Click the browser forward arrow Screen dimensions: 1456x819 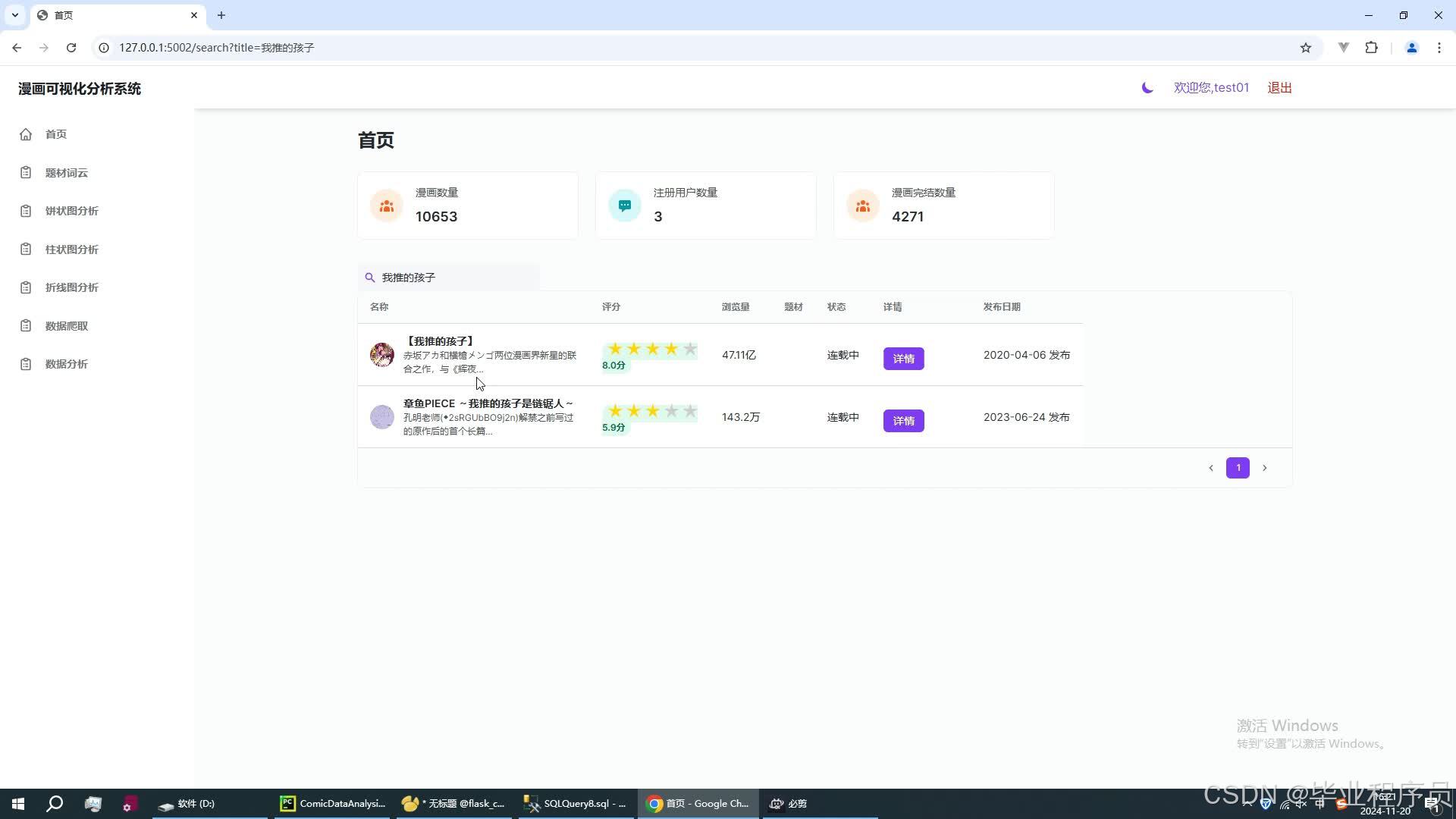pos(44,48)
